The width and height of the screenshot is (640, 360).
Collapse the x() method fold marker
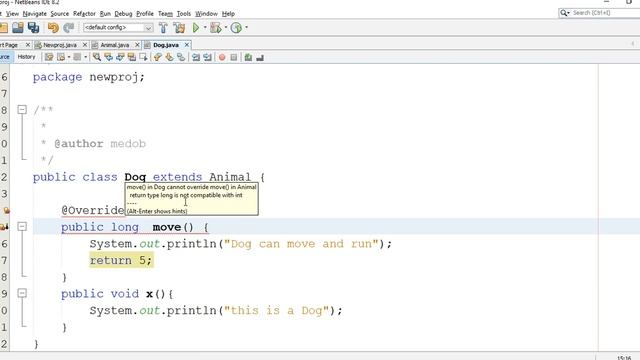pyautogui.click(x=22, y=293)
